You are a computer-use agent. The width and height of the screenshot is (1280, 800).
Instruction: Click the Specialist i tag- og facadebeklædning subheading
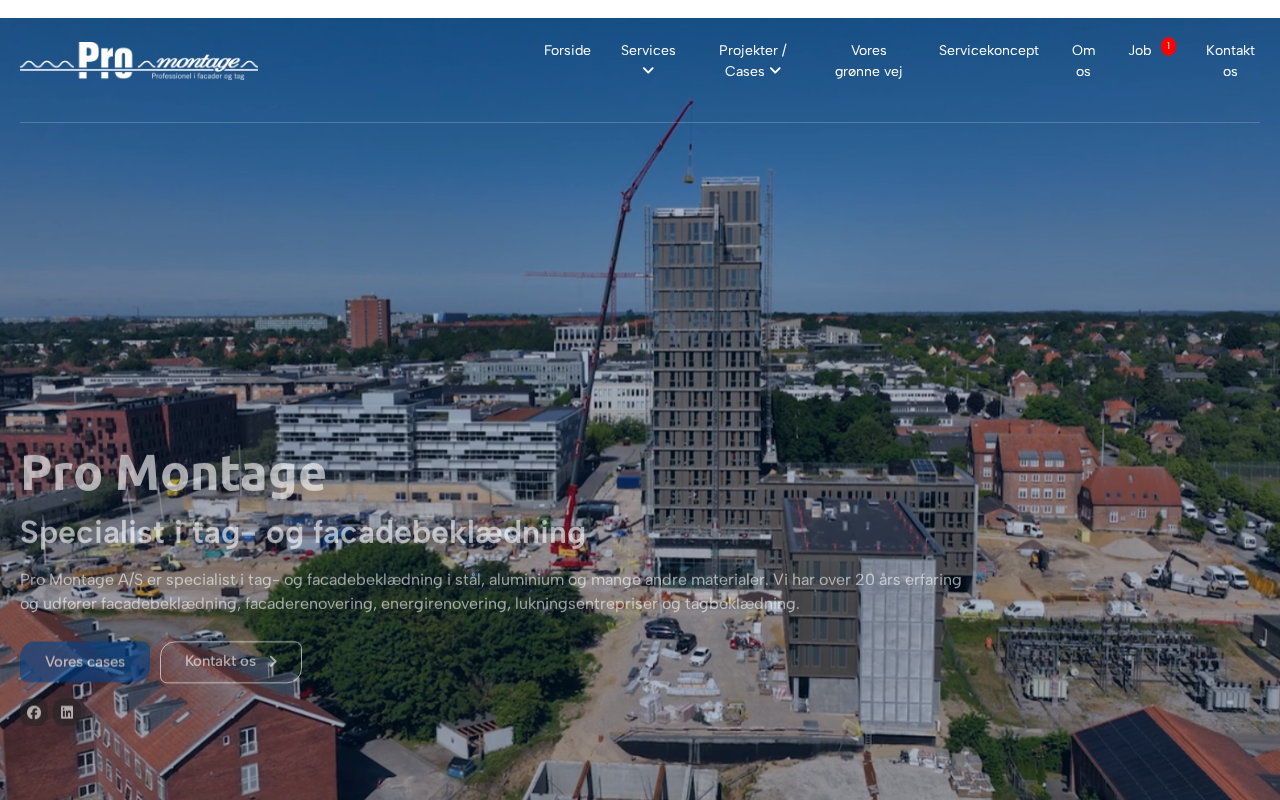(303, 533)
